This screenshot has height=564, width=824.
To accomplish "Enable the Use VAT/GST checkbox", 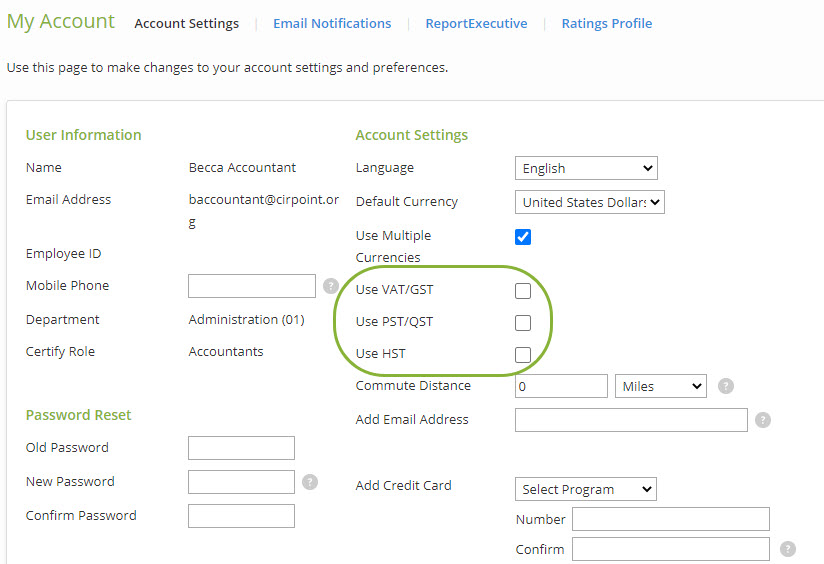I will pyautogui.click(x=523, y=291).
